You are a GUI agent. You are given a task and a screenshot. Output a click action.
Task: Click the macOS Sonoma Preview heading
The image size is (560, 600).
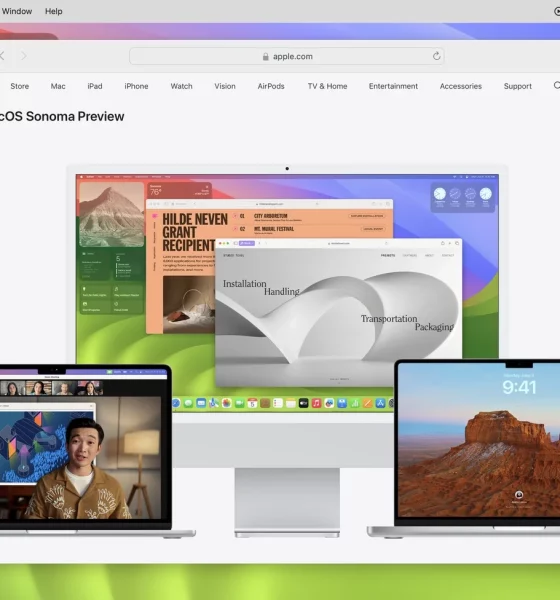(x=61, y=116)
